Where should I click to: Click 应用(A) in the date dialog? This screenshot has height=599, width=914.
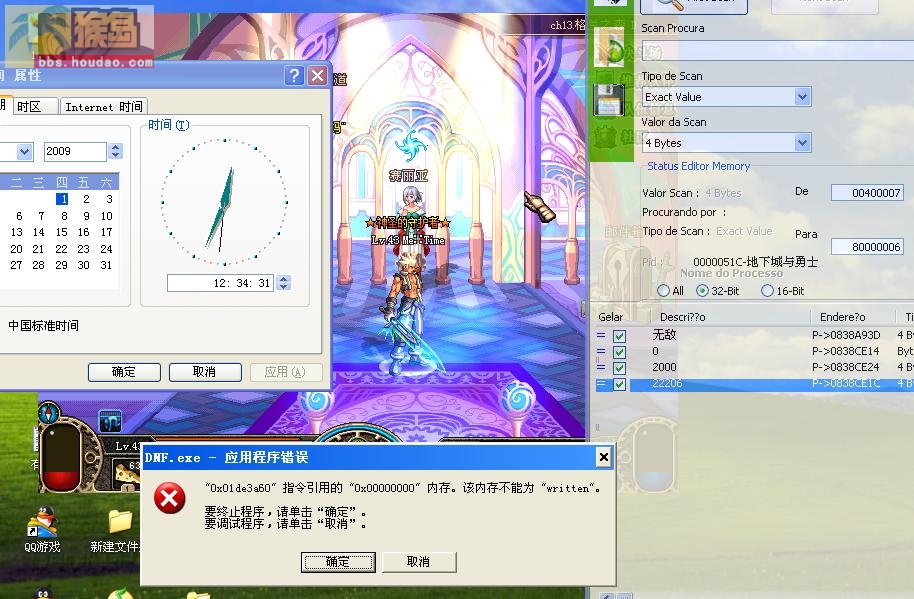pyautogui.click(x=286, y=372)
